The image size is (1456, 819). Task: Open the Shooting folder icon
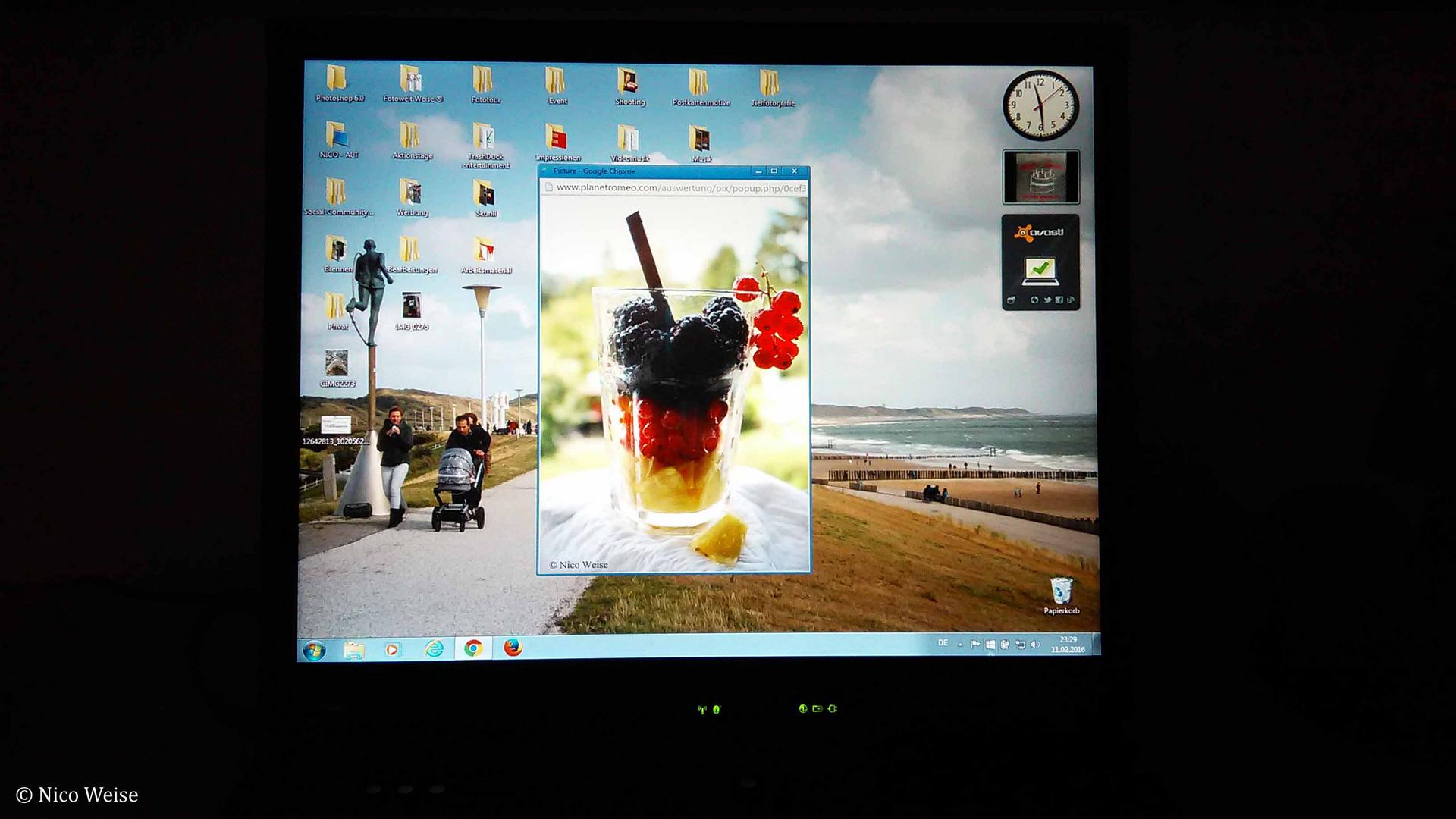pos(629,86)
